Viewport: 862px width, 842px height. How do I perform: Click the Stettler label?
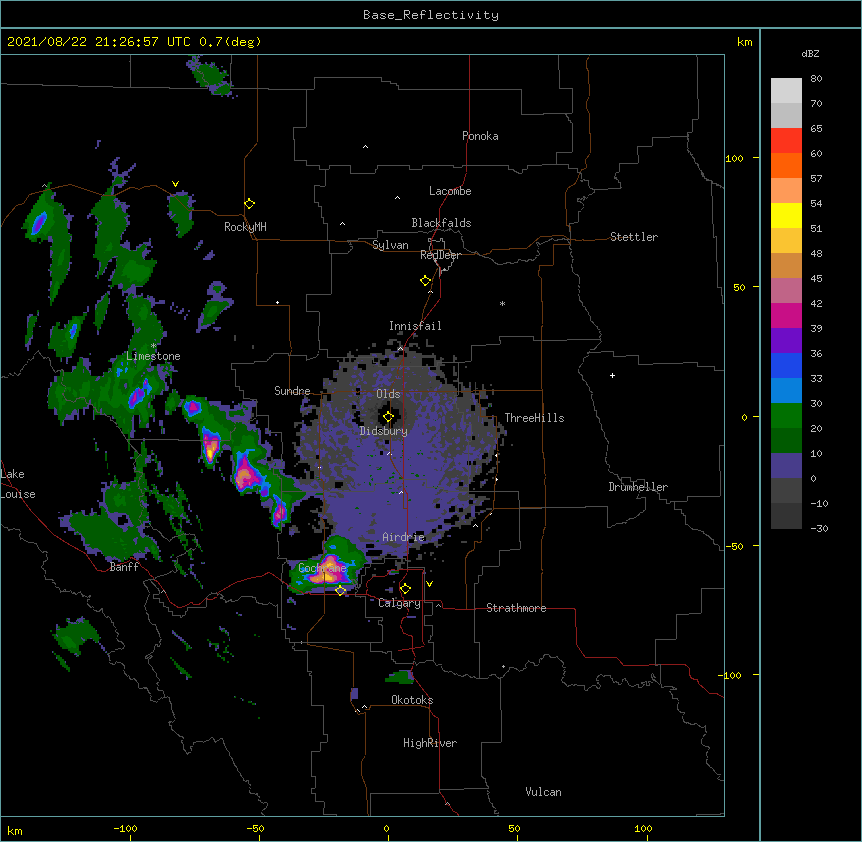(x=634, y=237)
